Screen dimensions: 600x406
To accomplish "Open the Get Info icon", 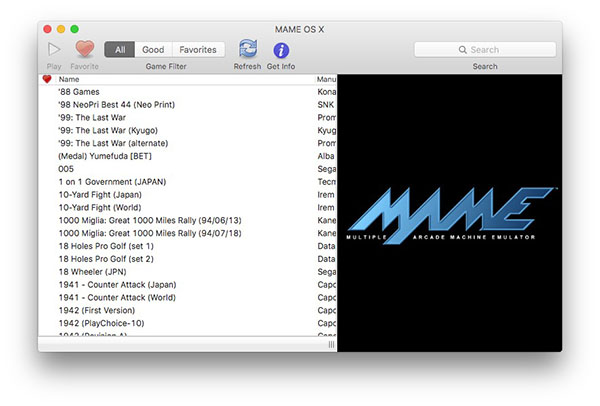I will pos(281,50).
